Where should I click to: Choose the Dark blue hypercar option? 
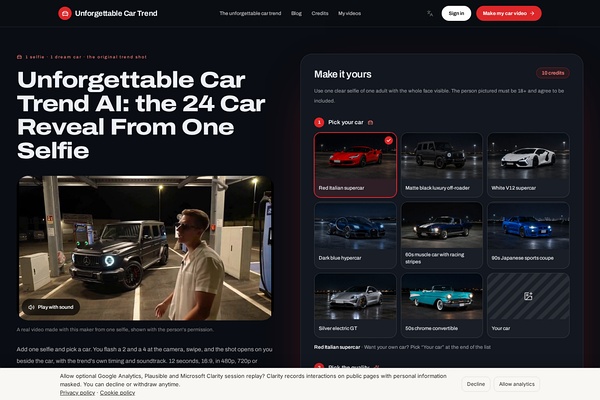click(x=355, y=235)
